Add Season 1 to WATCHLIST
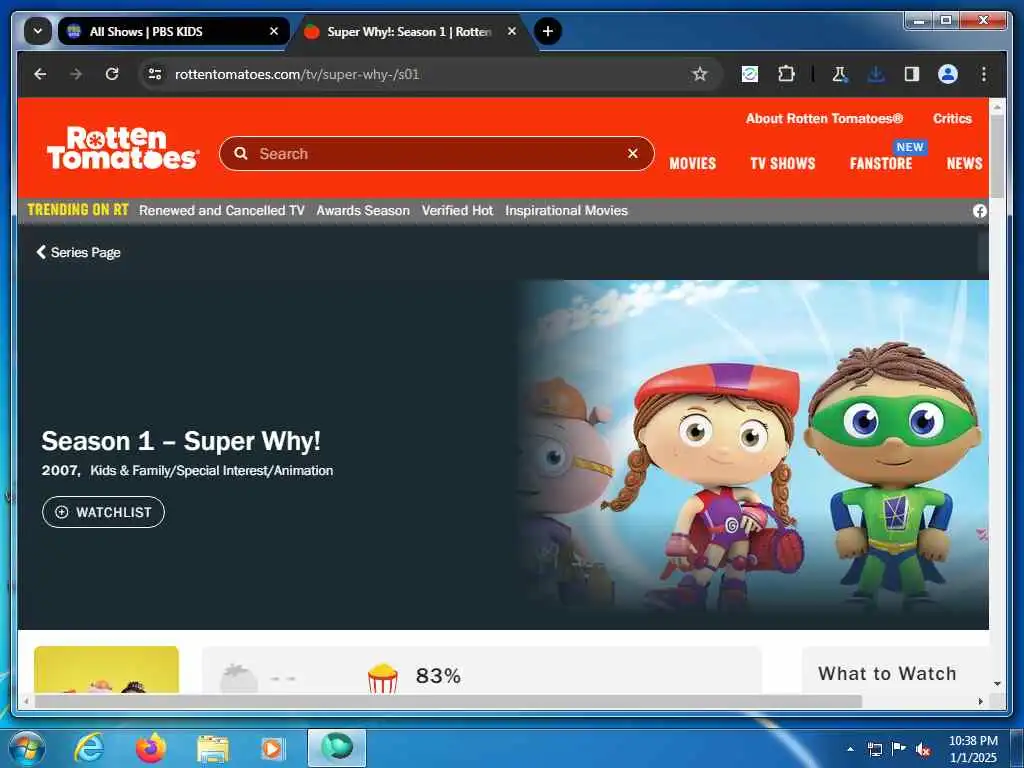This screenshot has width=1024, height=768. (103, 512)
